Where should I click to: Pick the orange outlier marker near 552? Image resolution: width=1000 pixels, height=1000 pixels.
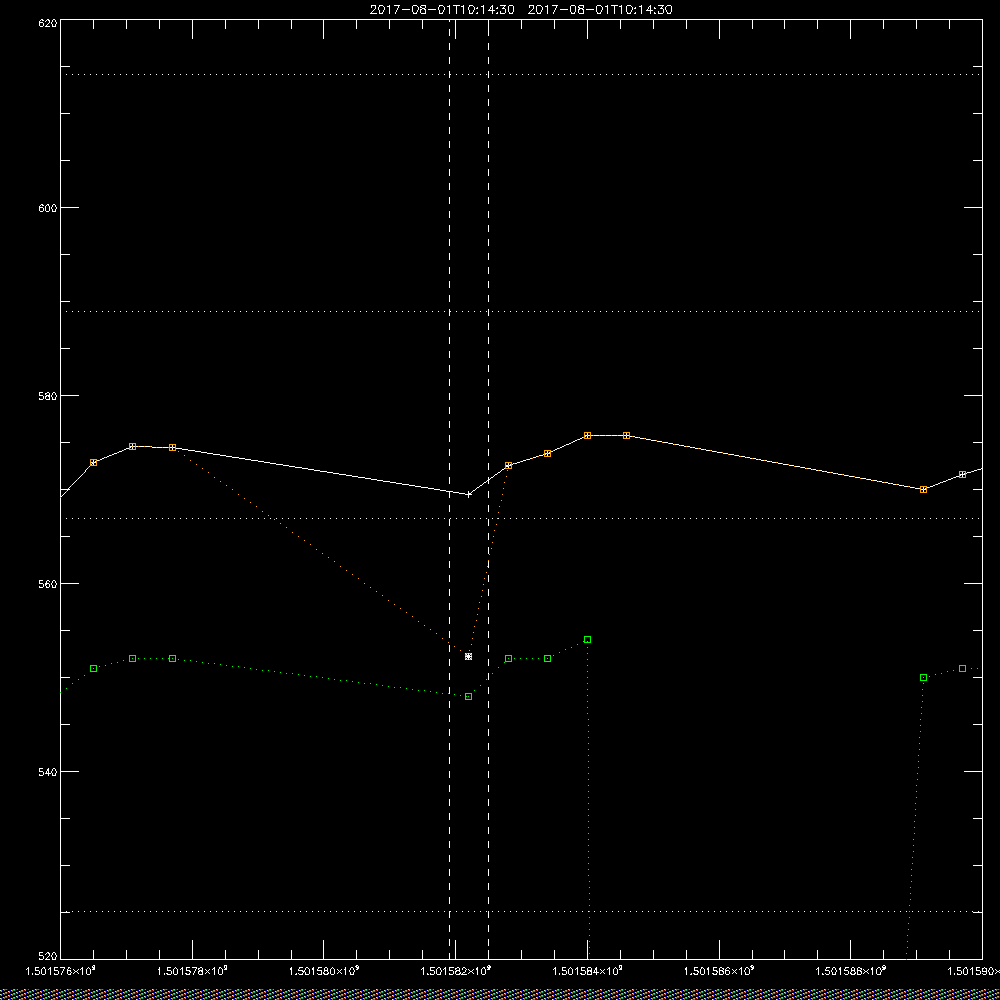[469, 656]
